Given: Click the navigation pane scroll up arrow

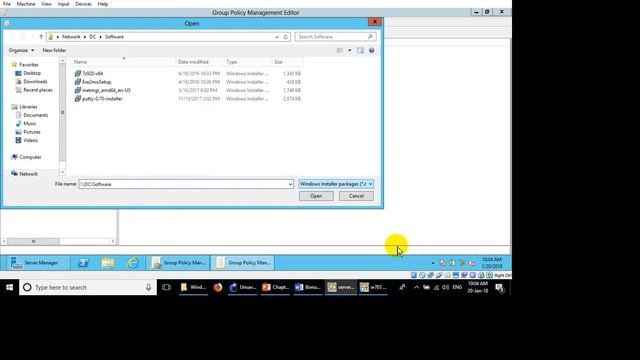Looking at the screenshot, I should (62, 61).
